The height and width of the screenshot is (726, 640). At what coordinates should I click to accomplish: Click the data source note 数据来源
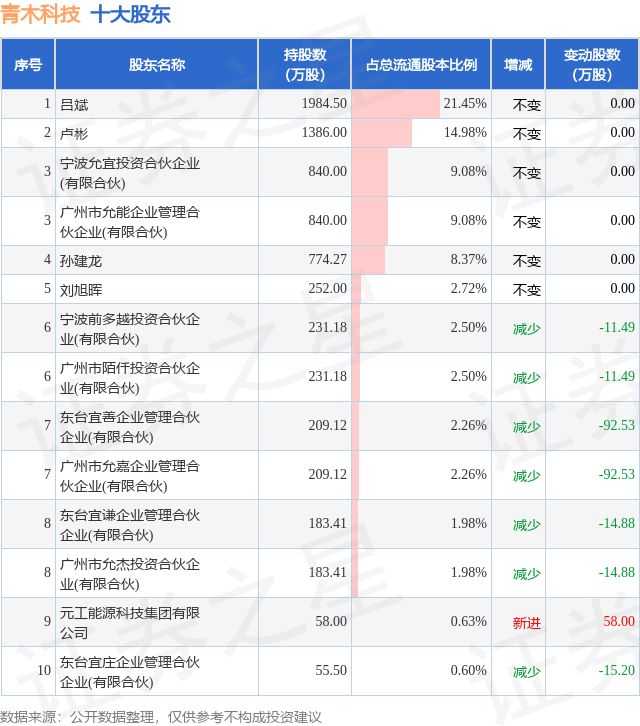pyautogui.click(x=161, y=717)
